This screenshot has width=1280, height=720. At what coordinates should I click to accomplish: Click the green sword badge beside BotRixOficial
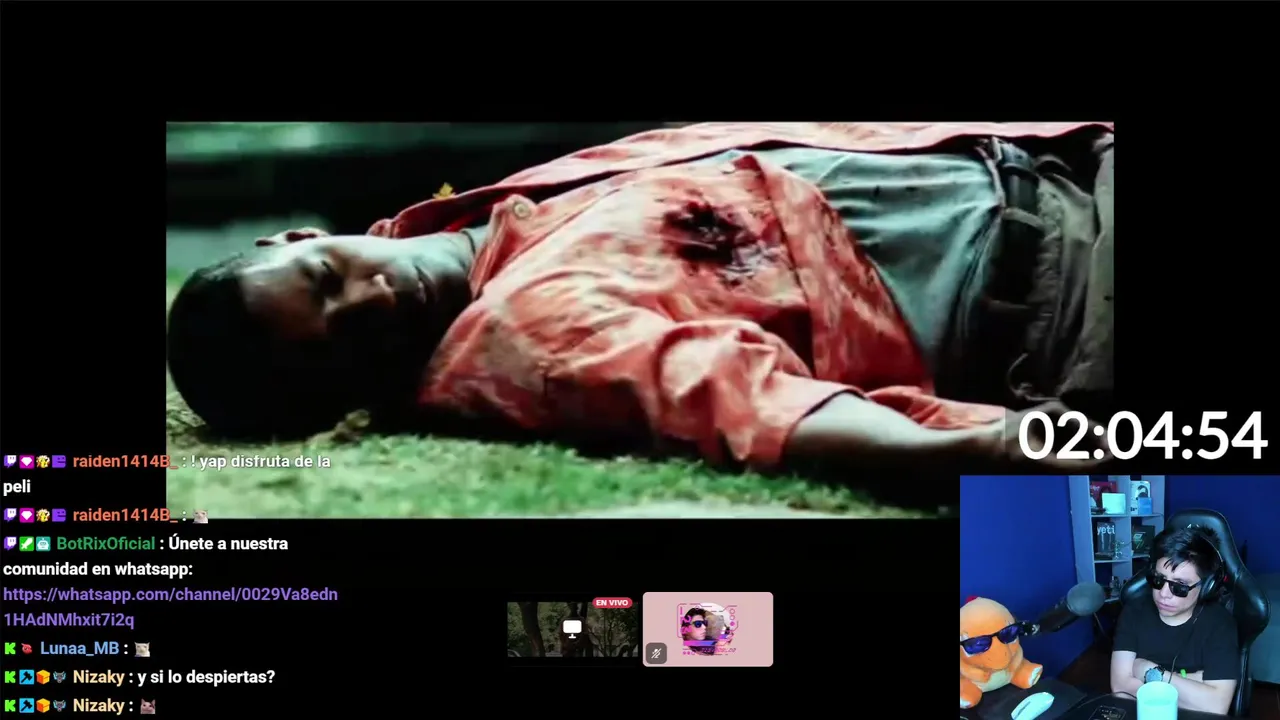point(27,544)
